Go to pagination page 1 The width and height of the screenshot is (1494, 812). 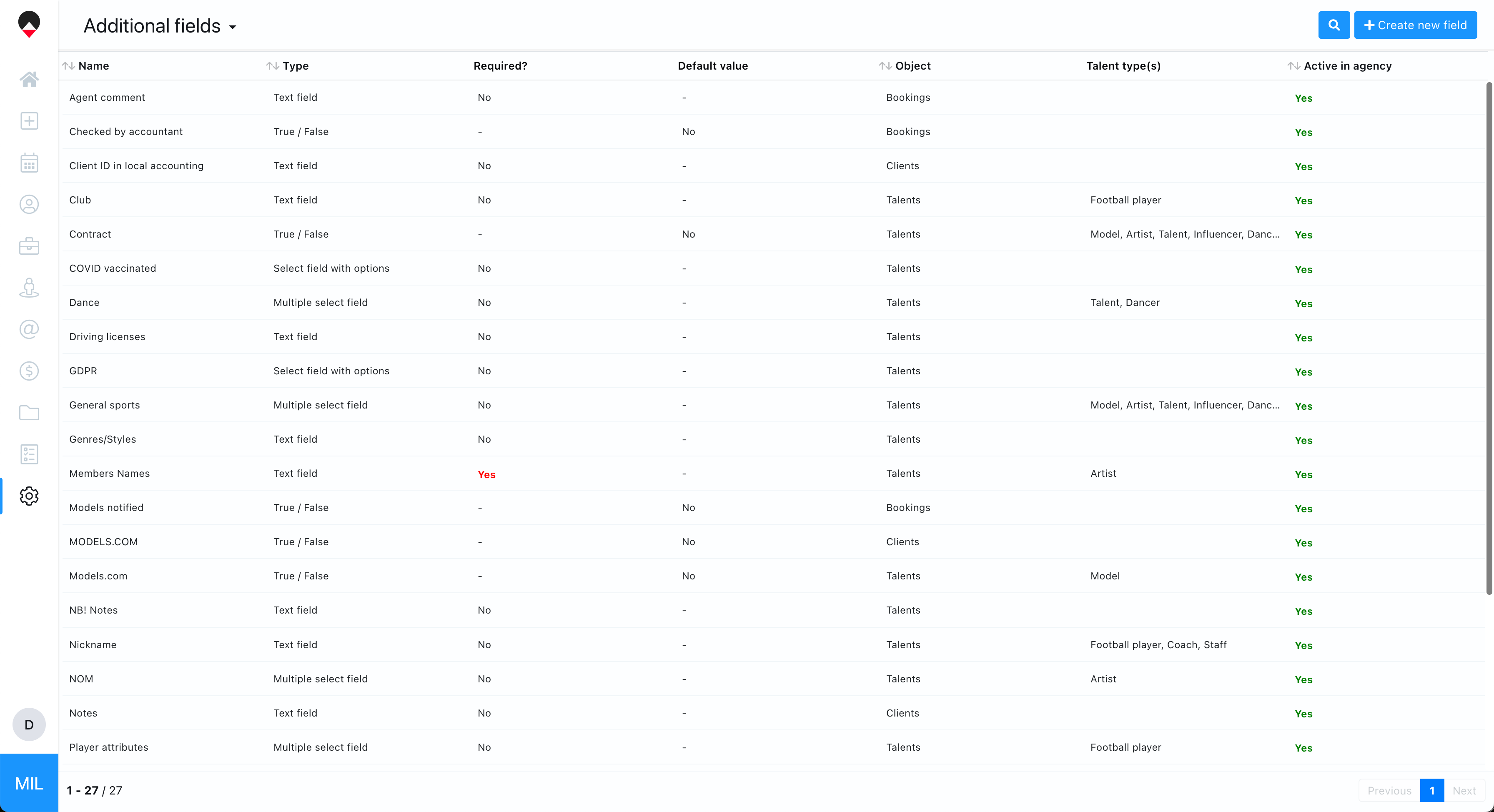pos(1432,791)
